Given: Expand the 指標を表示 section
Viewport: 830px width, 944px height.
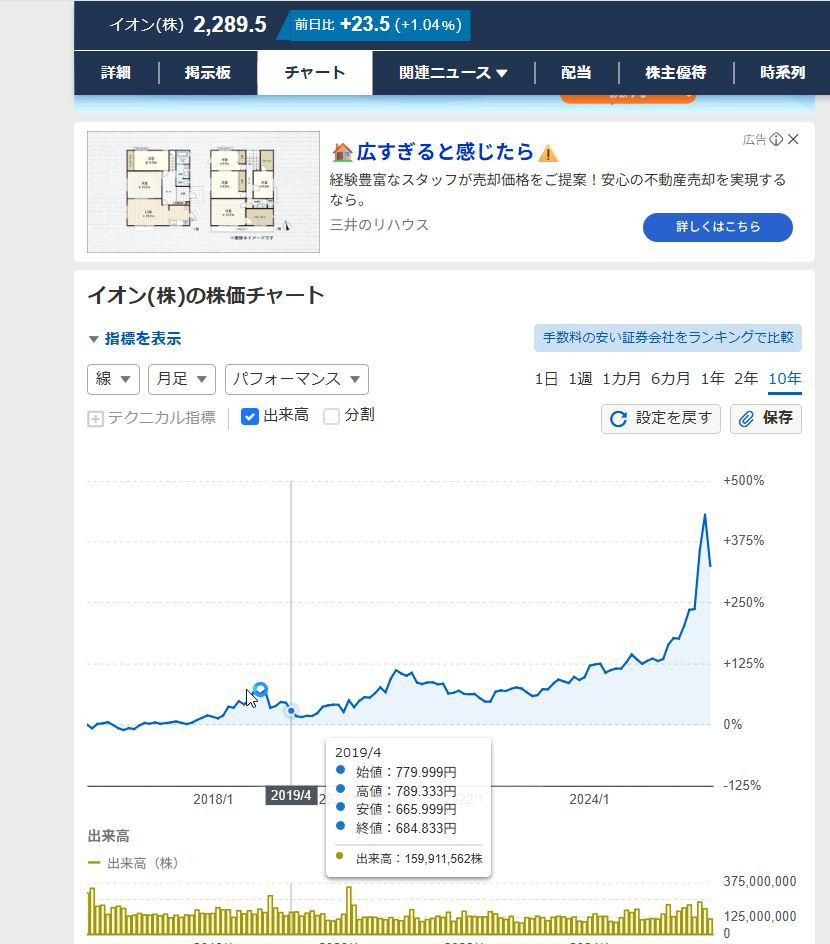Looking at the screenshot, I should 134,339.
